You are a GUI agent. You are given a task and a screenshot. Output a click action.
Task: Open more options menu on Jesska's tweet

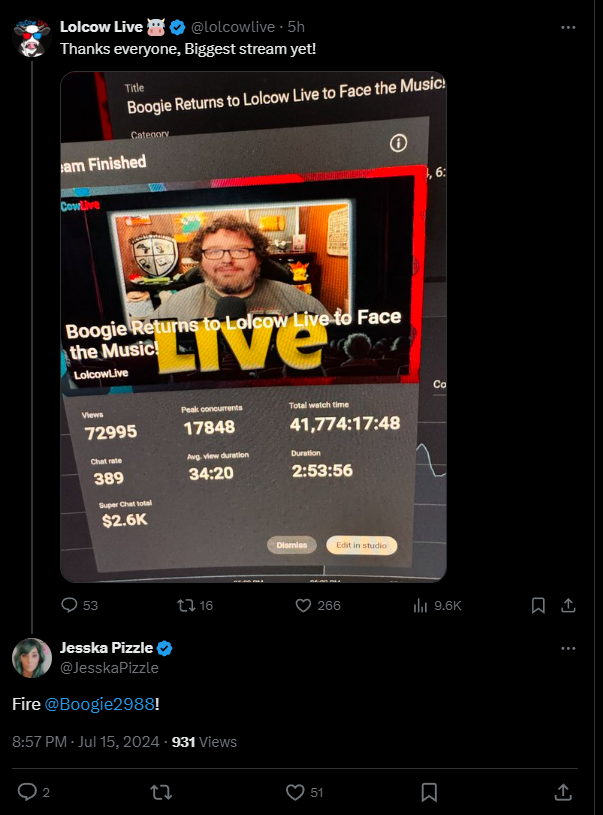[568, 648]
